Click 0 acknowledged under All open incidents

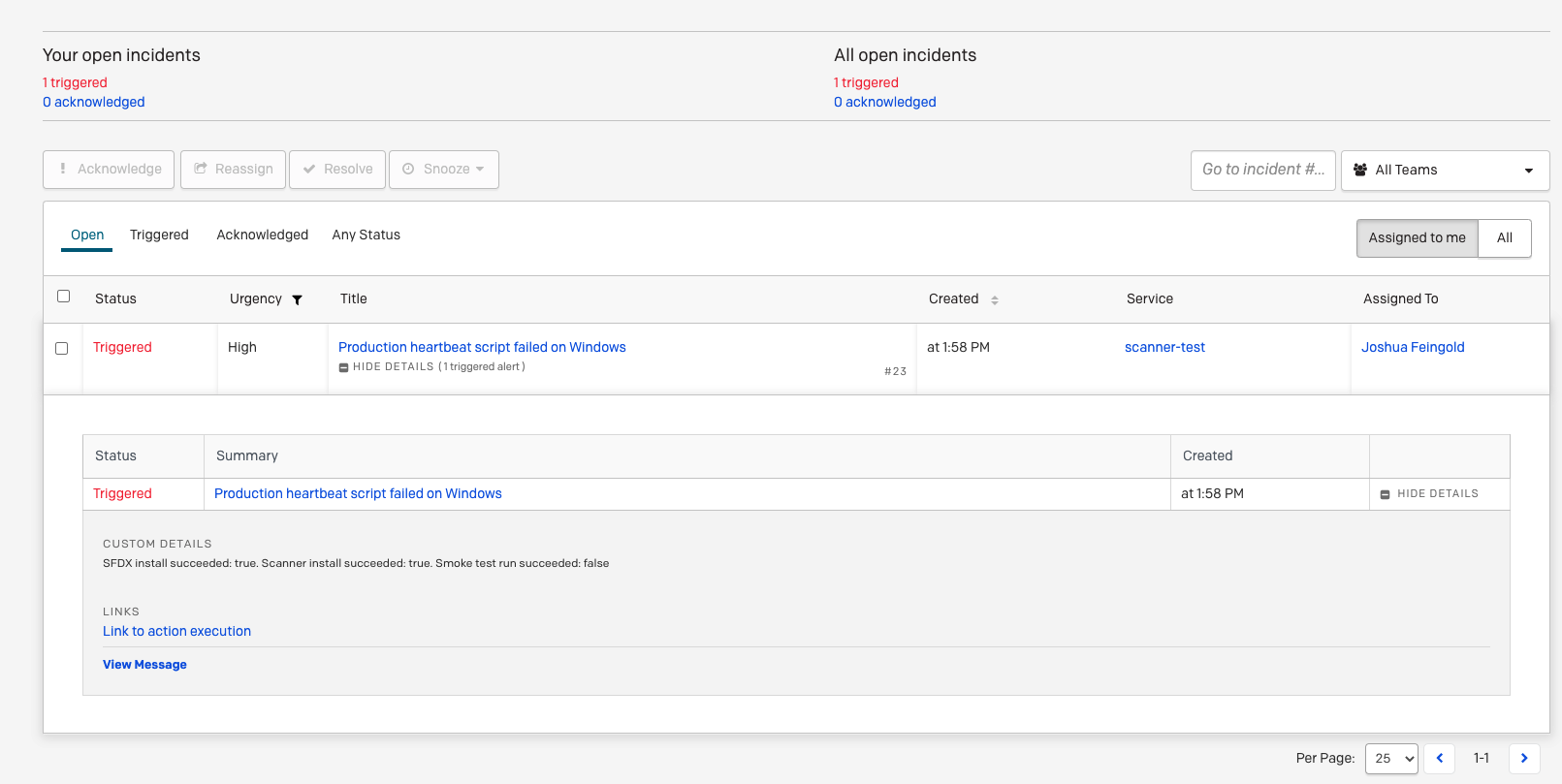[x=885, y=103]
